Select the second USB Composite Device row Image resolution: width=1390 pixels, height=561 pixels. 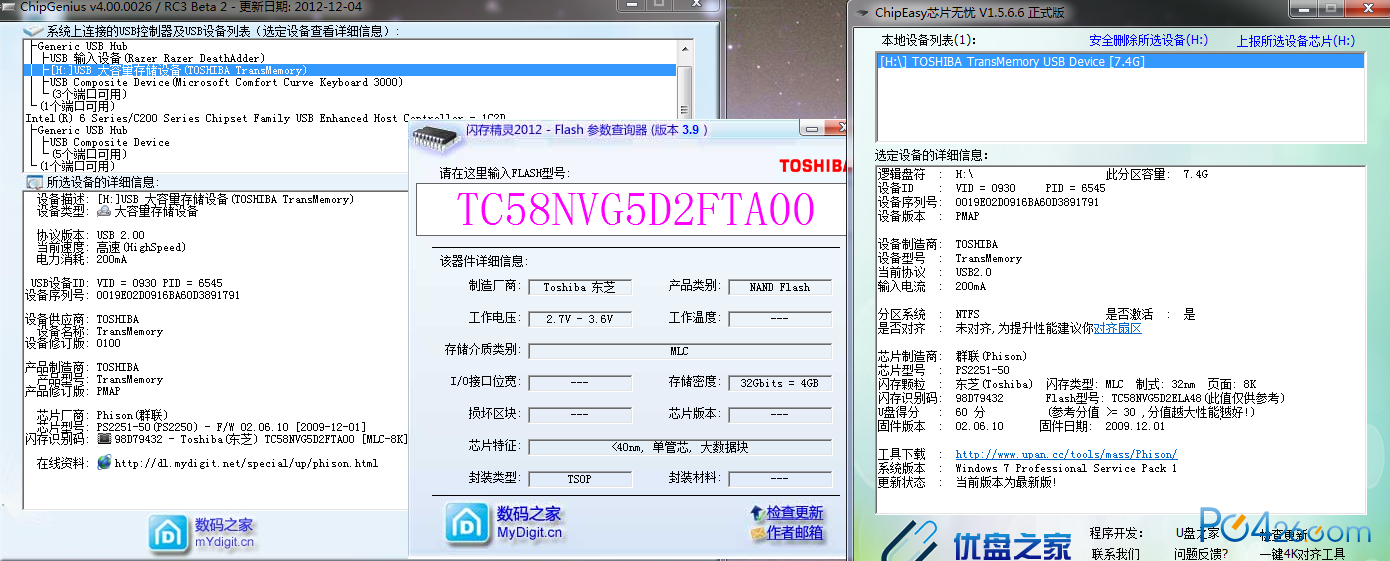(110, 142)
